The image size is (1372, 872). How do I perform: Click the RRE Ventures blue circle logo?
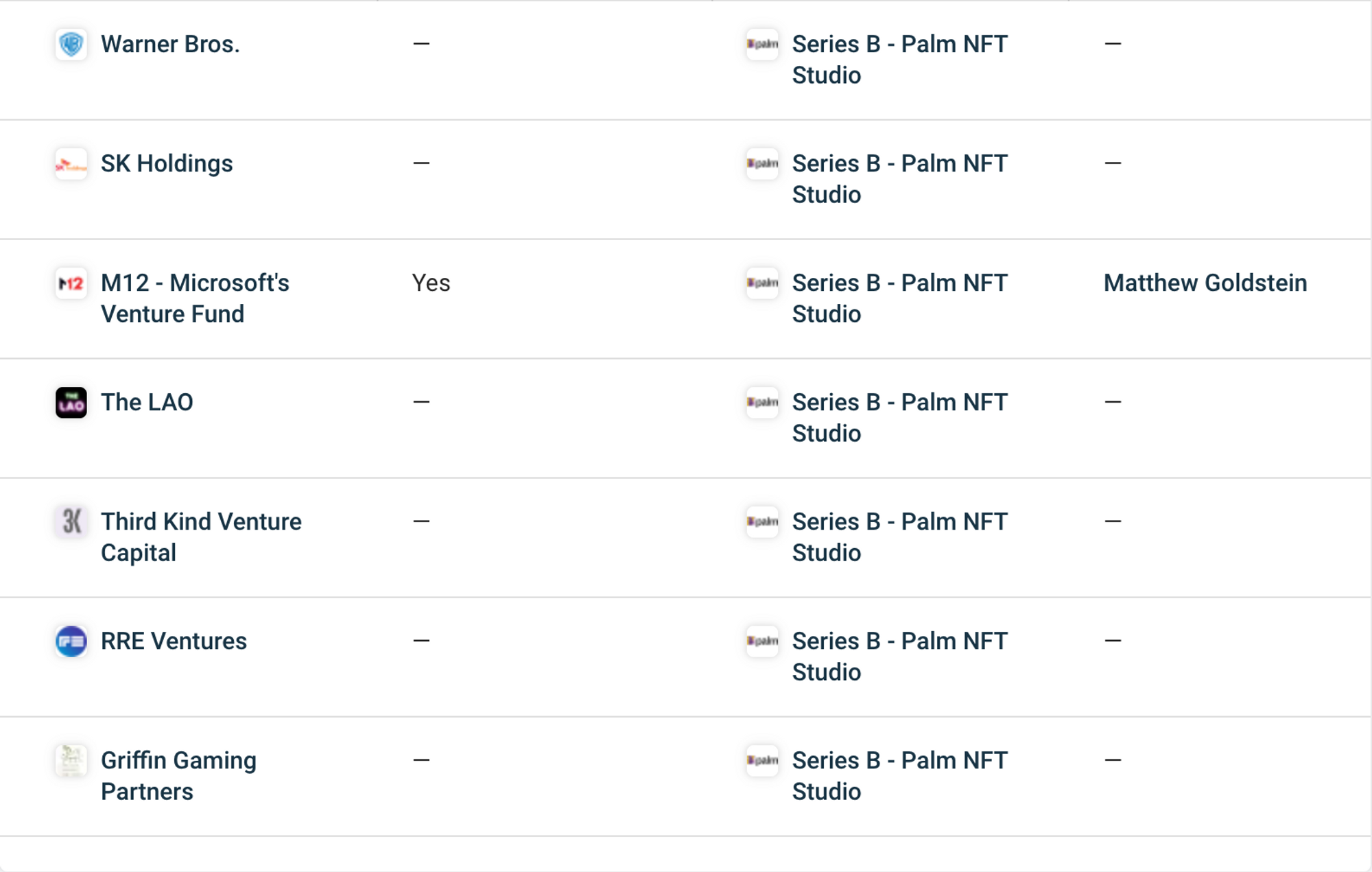tap(71, 641)
